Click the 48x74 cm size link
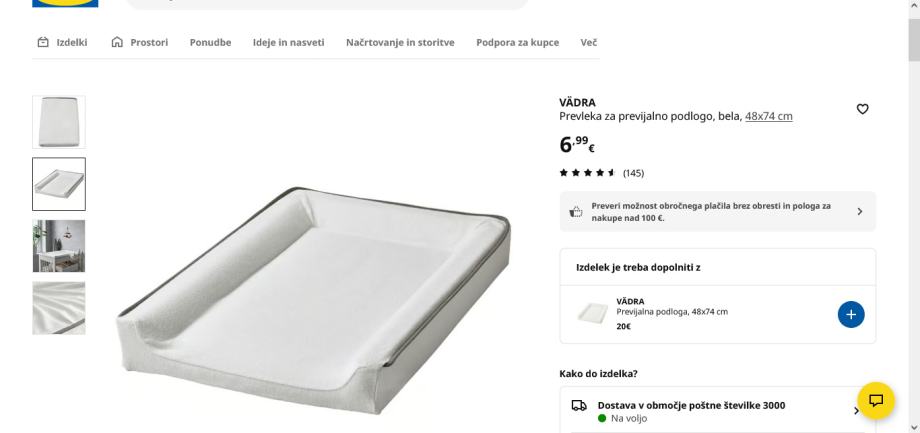This screenshot has height=433, width=920. pos(769,116)
